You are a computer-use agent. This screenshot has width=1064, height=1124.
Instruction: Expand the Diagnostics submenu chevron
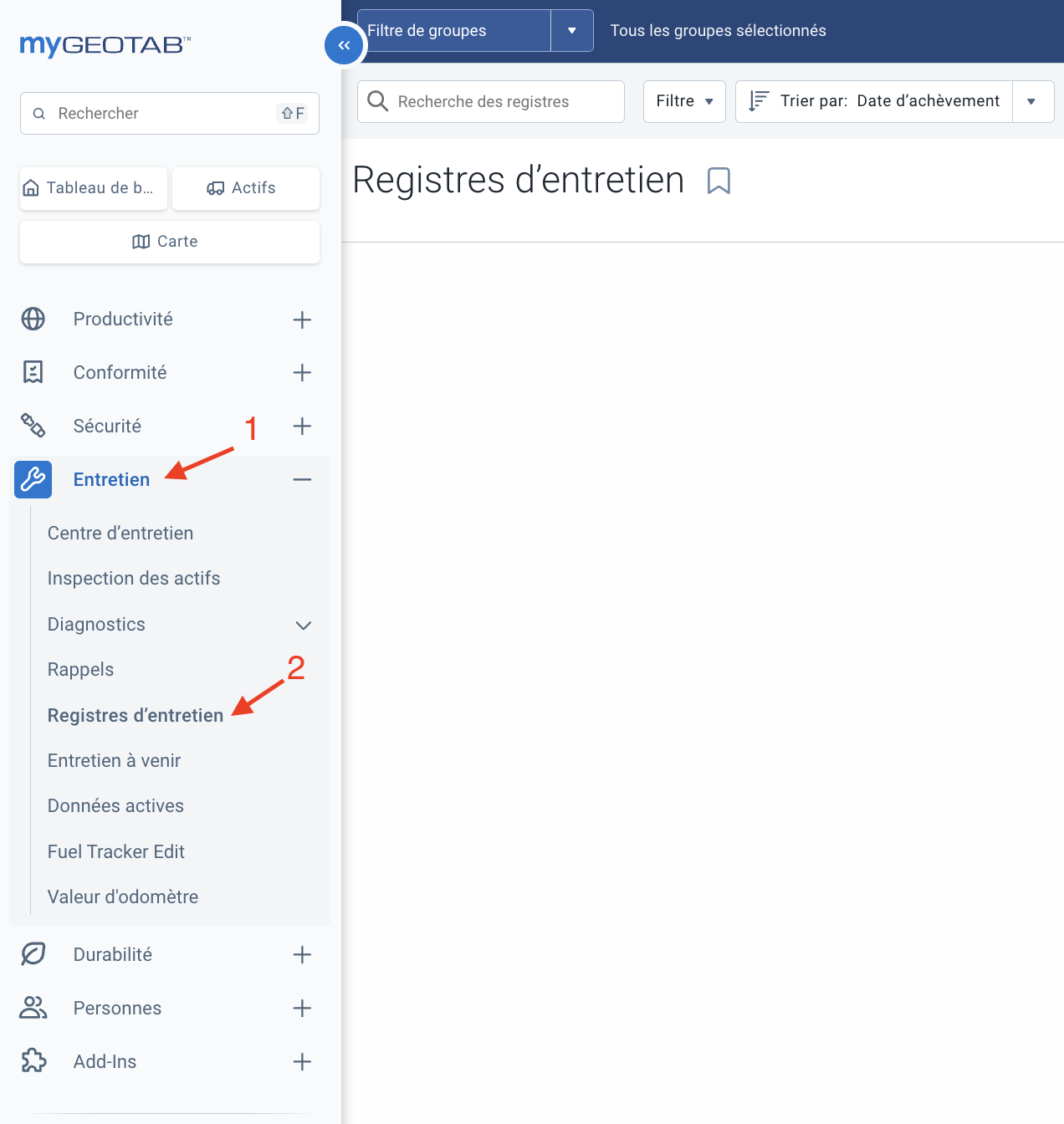304,626
